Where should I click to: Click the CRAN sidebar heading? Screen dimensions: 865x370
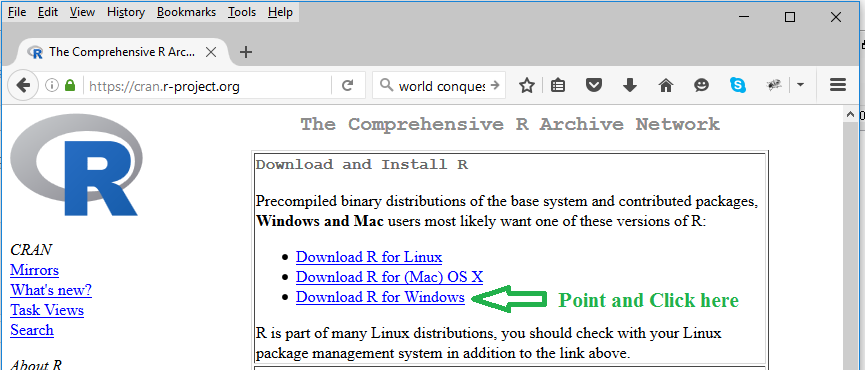coord(31,250)
